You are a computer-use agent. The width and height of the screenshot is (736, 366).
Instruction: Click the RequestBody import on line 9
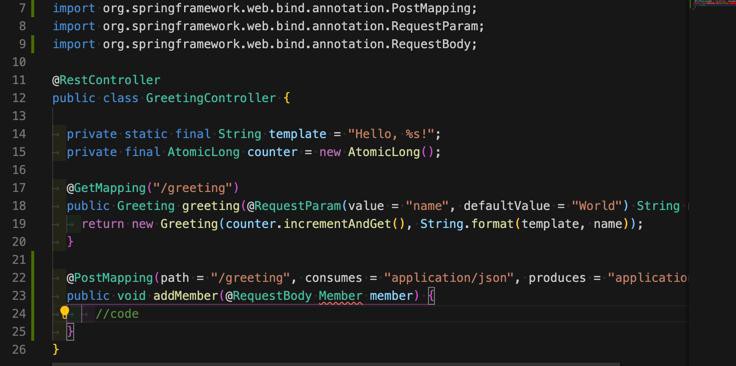(x=265, y=44)
